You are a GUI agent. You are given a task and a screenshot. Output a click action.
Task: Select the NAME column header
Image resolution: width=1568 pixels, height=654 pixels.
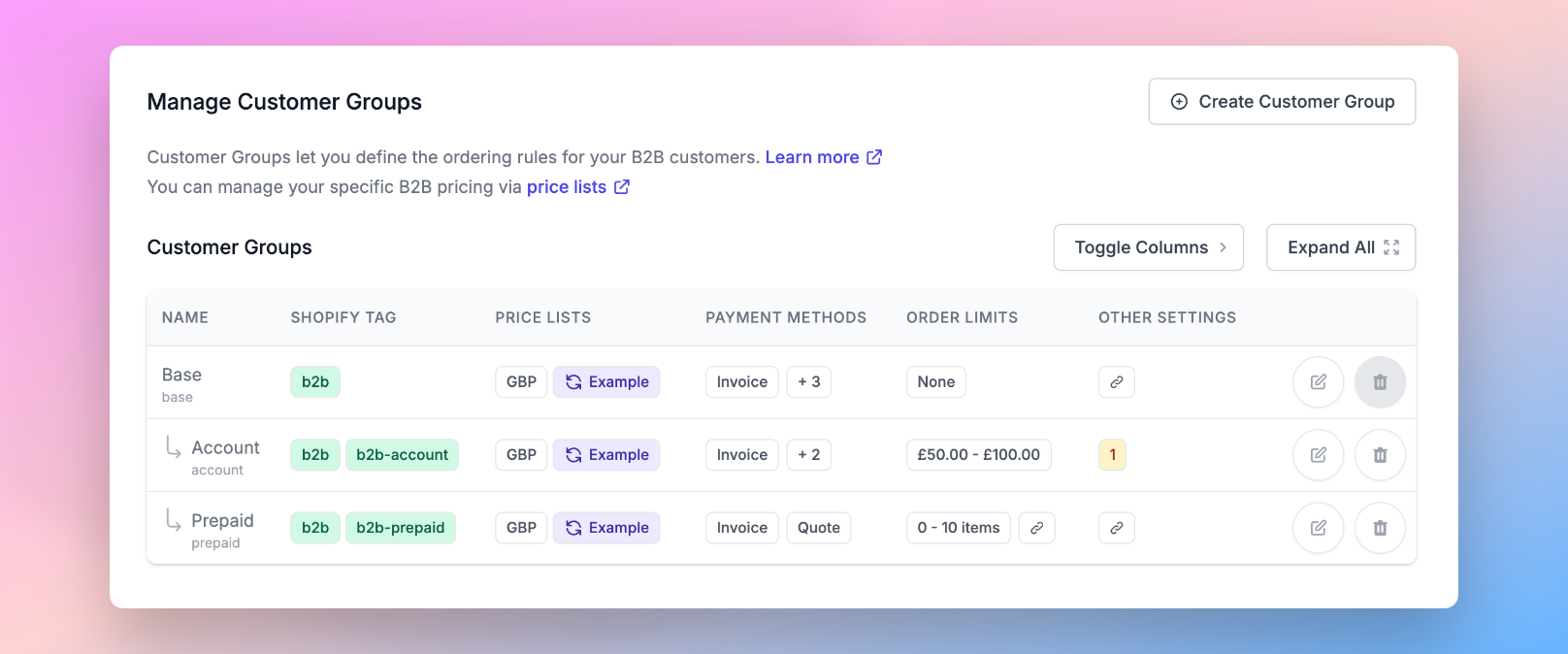(185, 317)
